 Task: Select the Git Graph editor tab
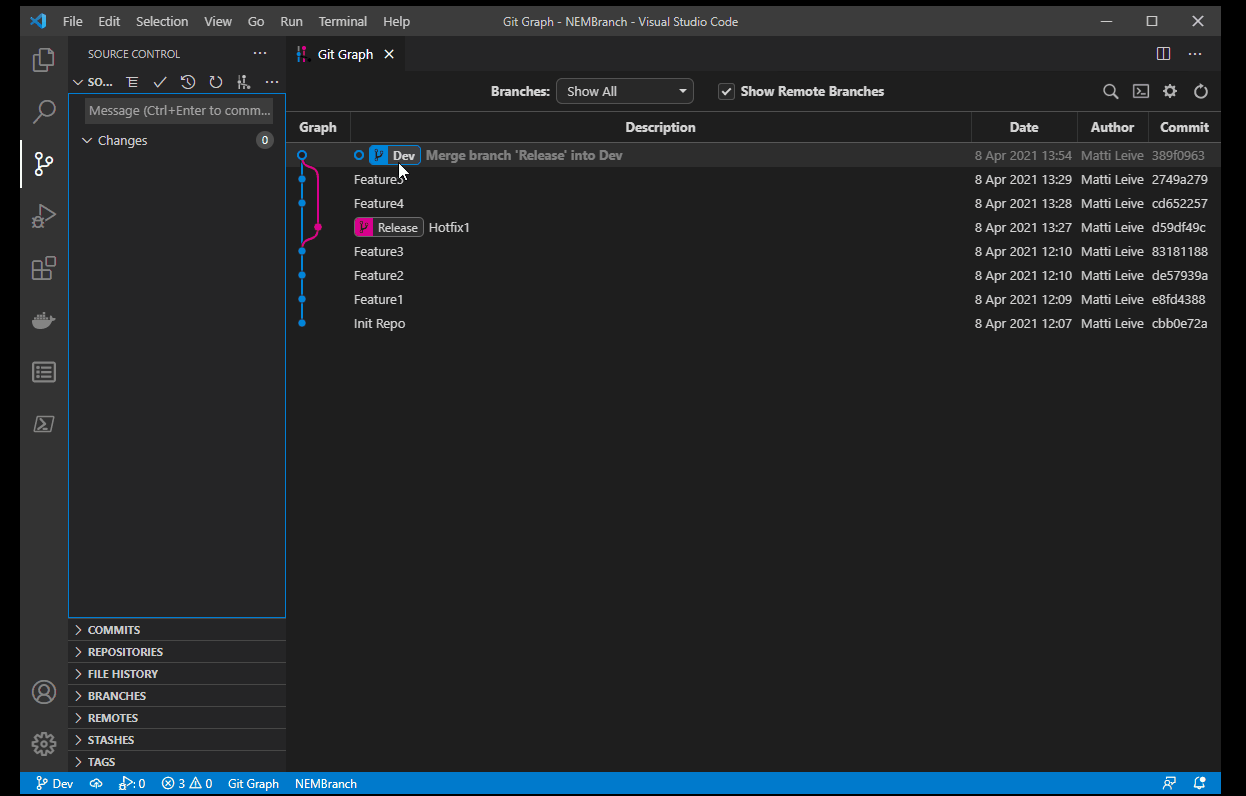coord(345,54)
